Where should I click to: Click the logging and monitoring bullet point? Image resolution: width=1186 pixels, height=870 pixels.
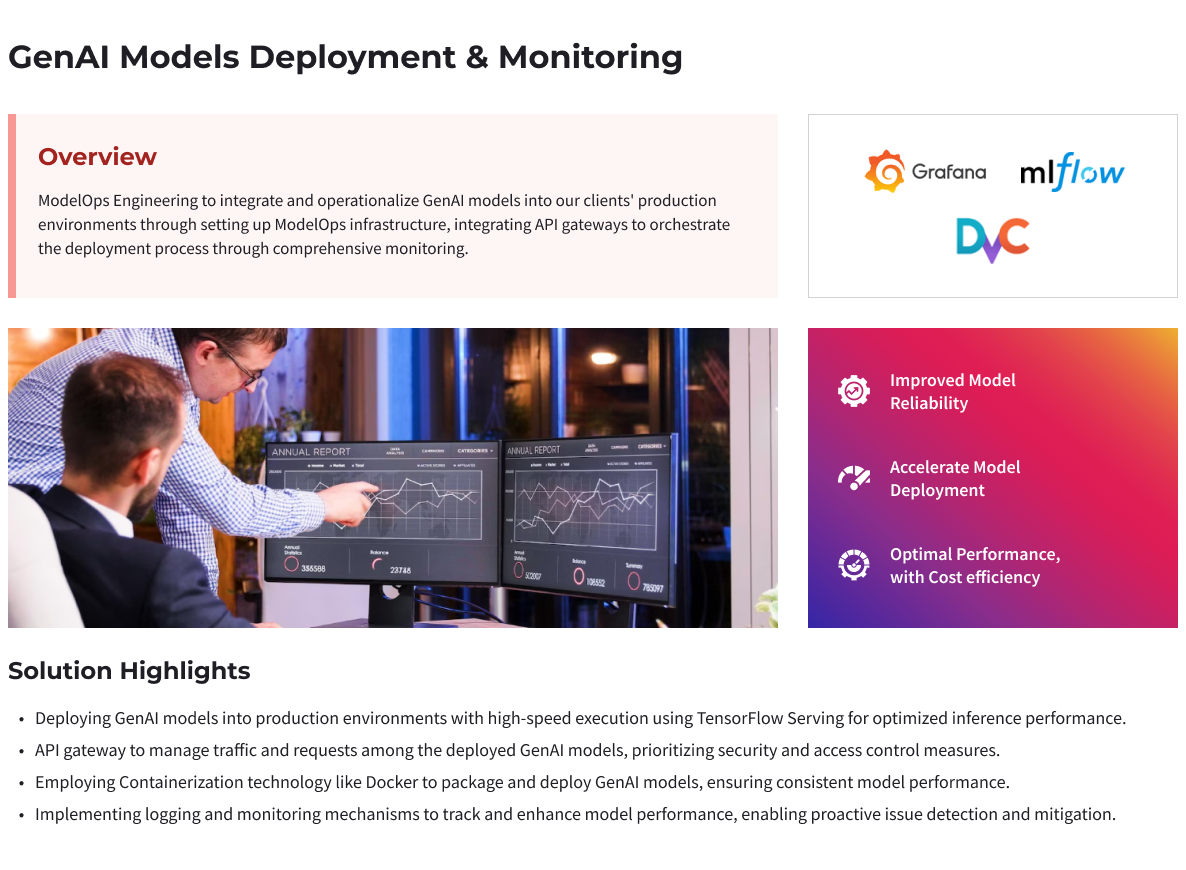(575, 813)
